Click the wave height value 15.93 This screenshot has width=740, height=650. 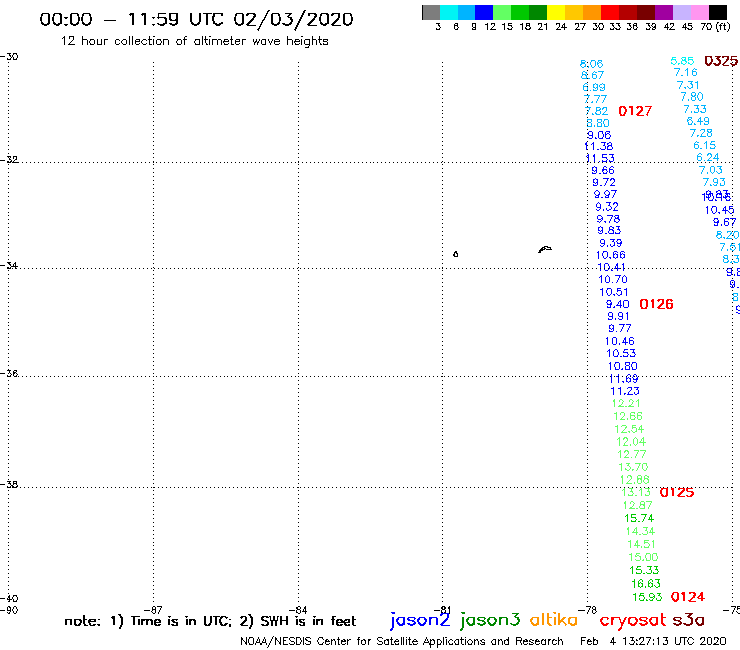(x=647, y=597)
